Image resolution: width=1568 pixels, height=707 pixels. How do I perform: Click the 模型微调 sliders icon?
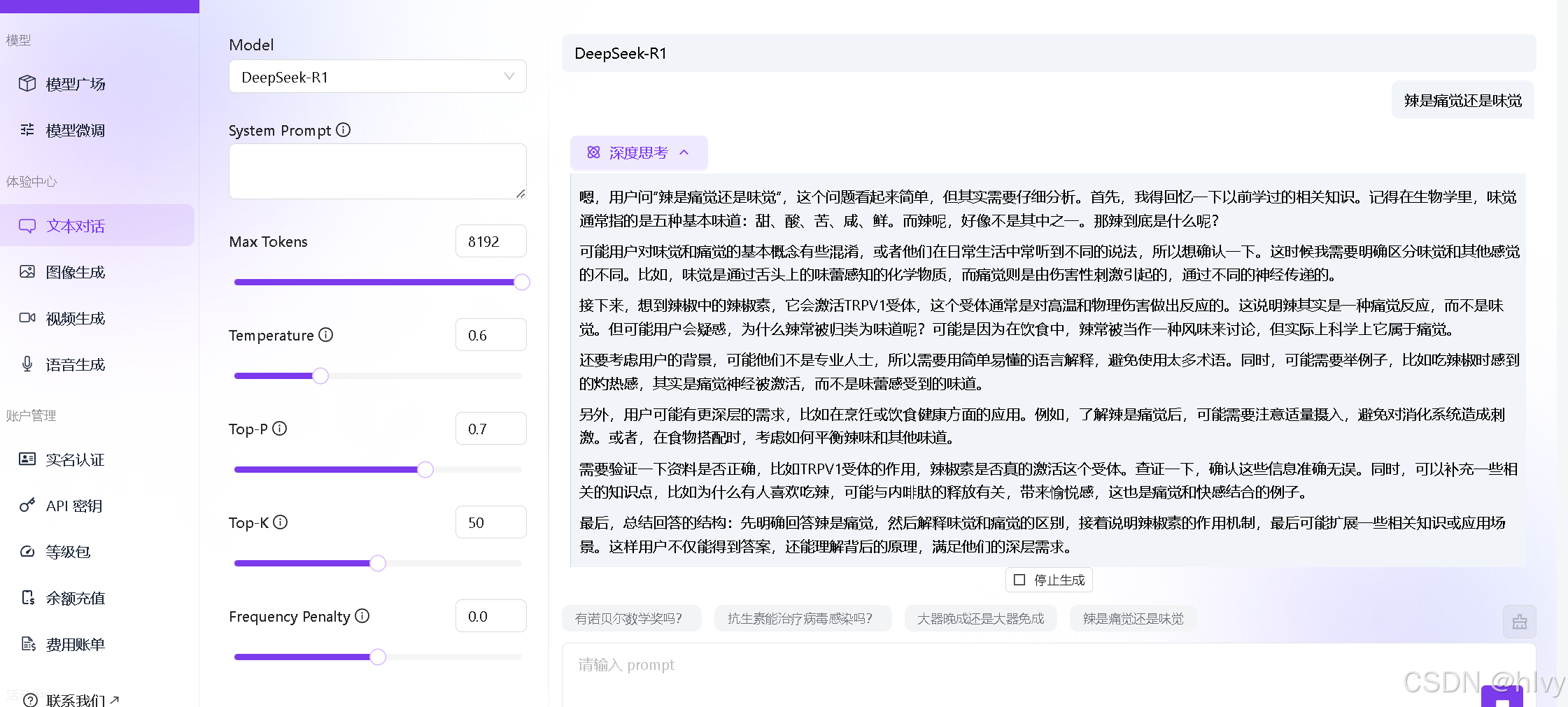point(27,129)
